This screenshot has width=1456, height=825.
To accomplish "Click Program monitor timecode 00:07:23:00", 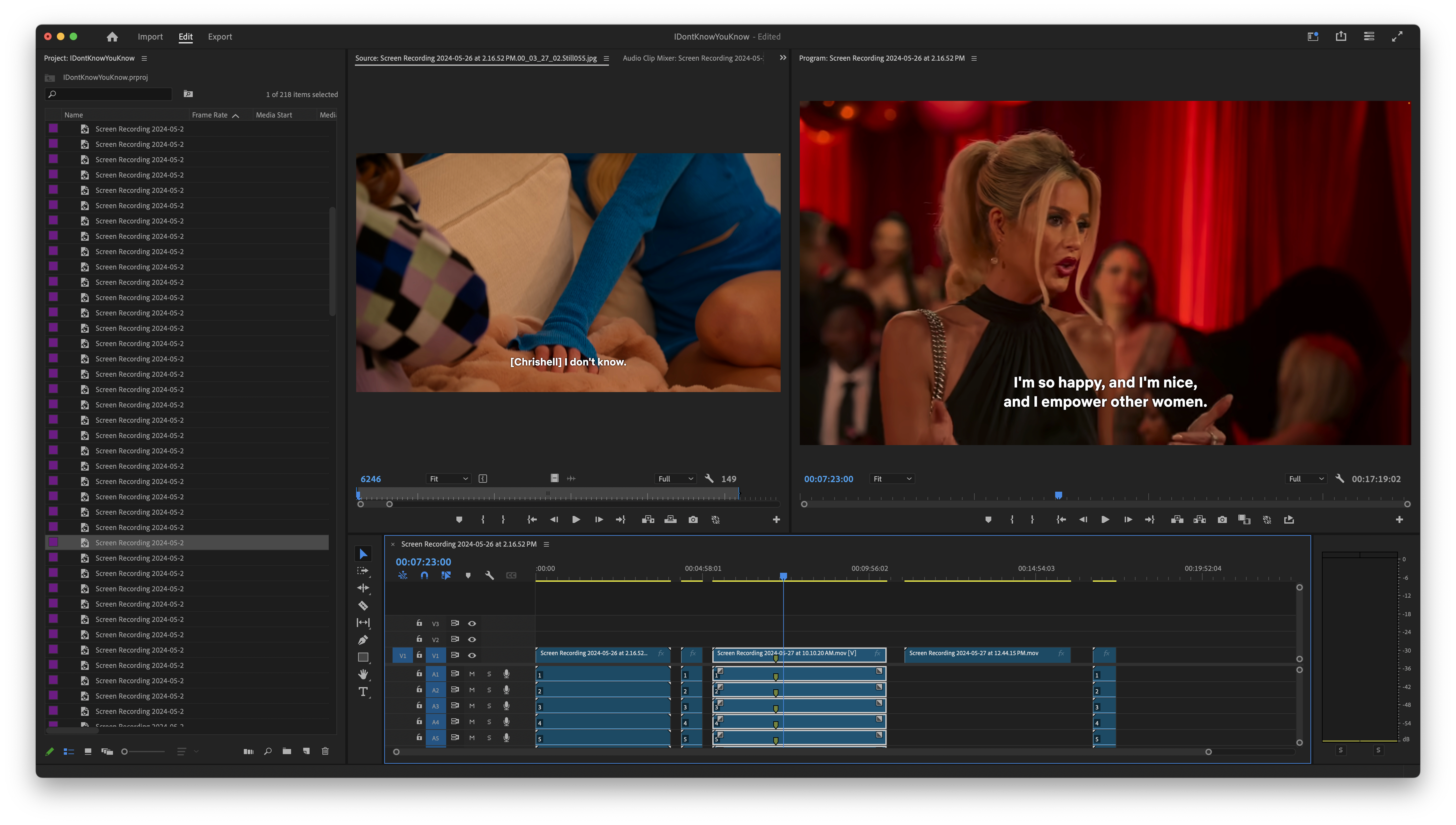I will (828, 479).
